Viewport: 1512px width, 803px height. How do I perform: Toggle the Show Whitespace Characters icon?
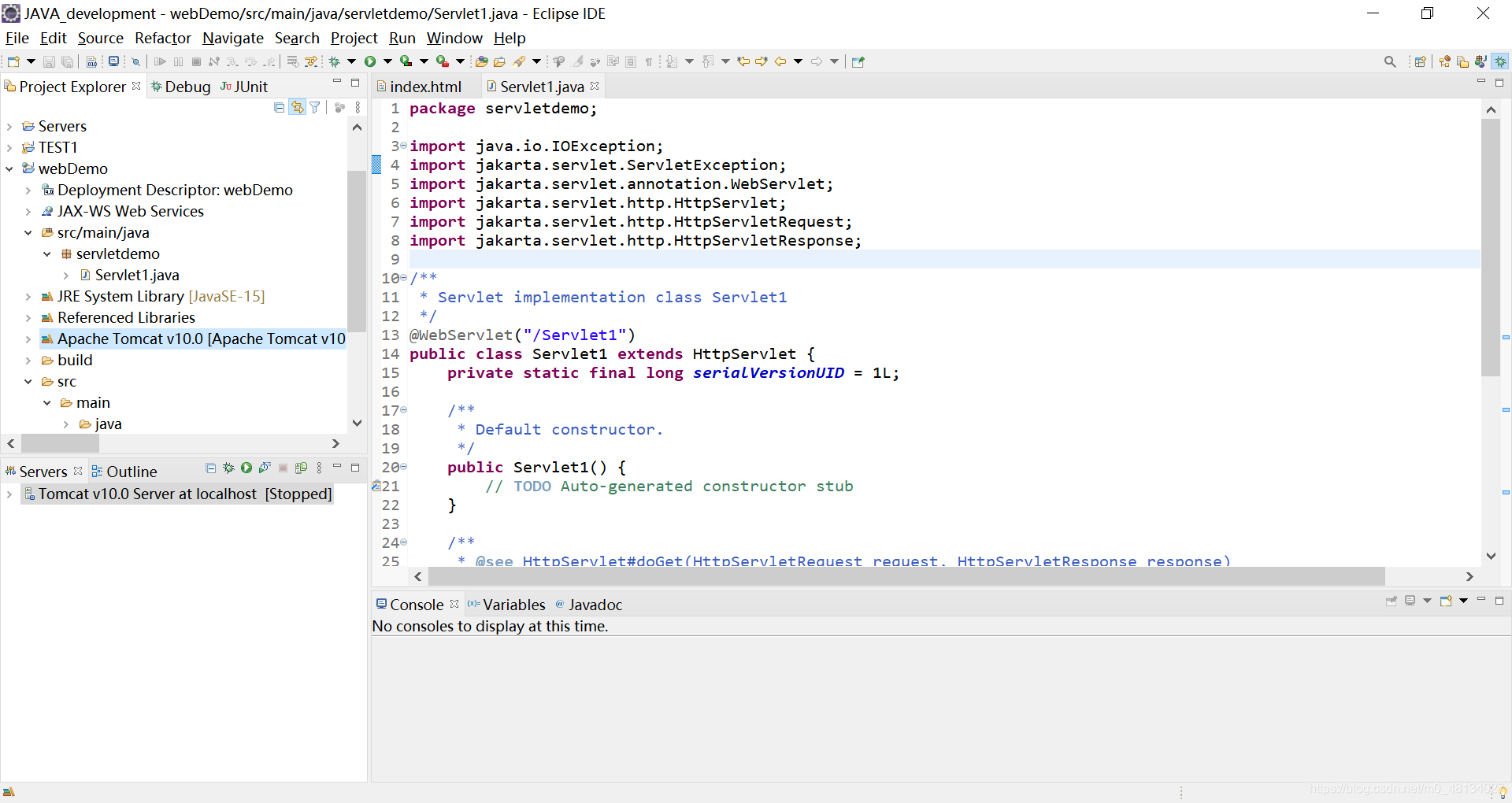650,61
